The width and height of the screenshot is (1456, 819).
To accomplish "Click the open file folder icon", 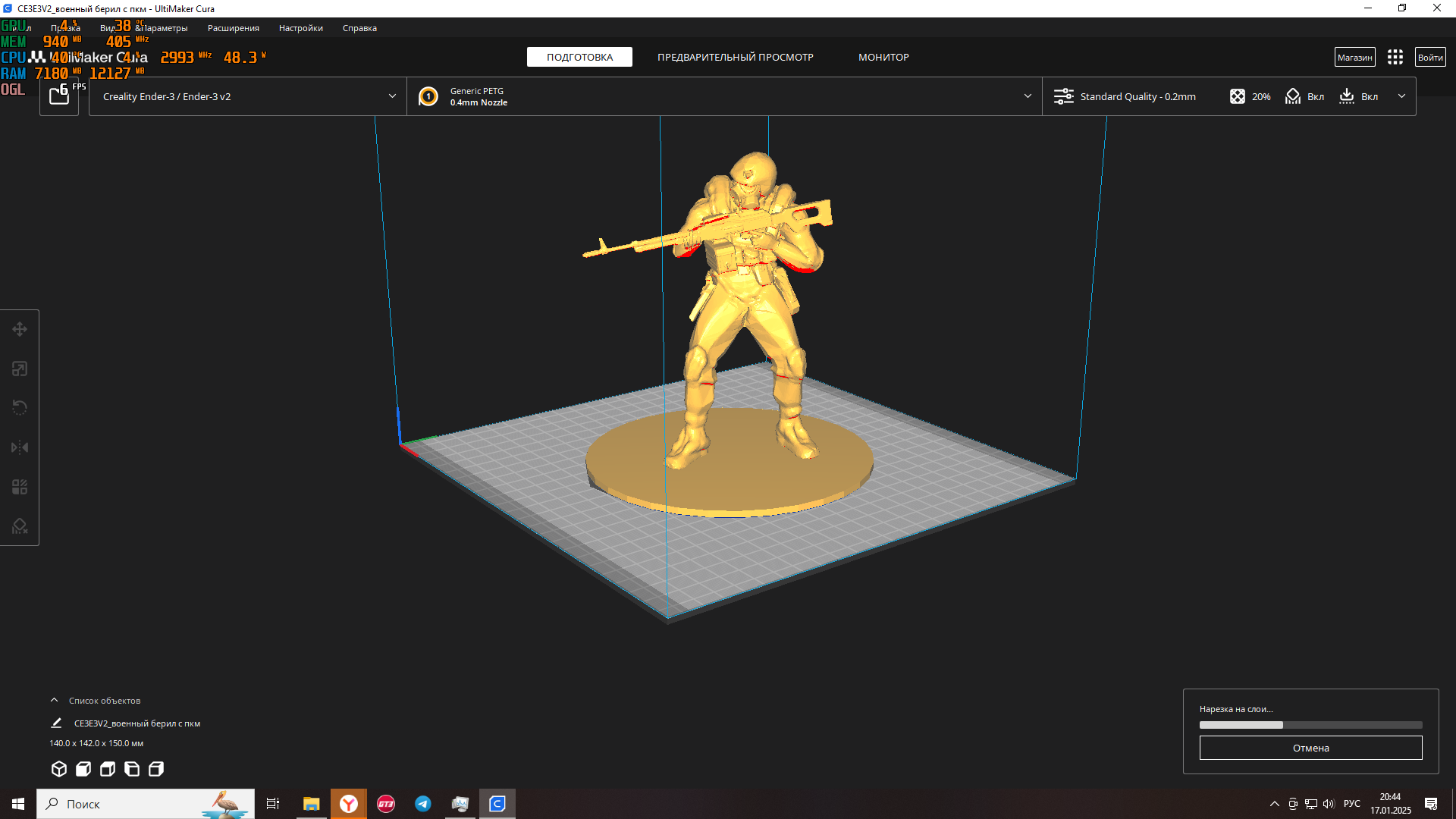I will [x=59, y=96].
